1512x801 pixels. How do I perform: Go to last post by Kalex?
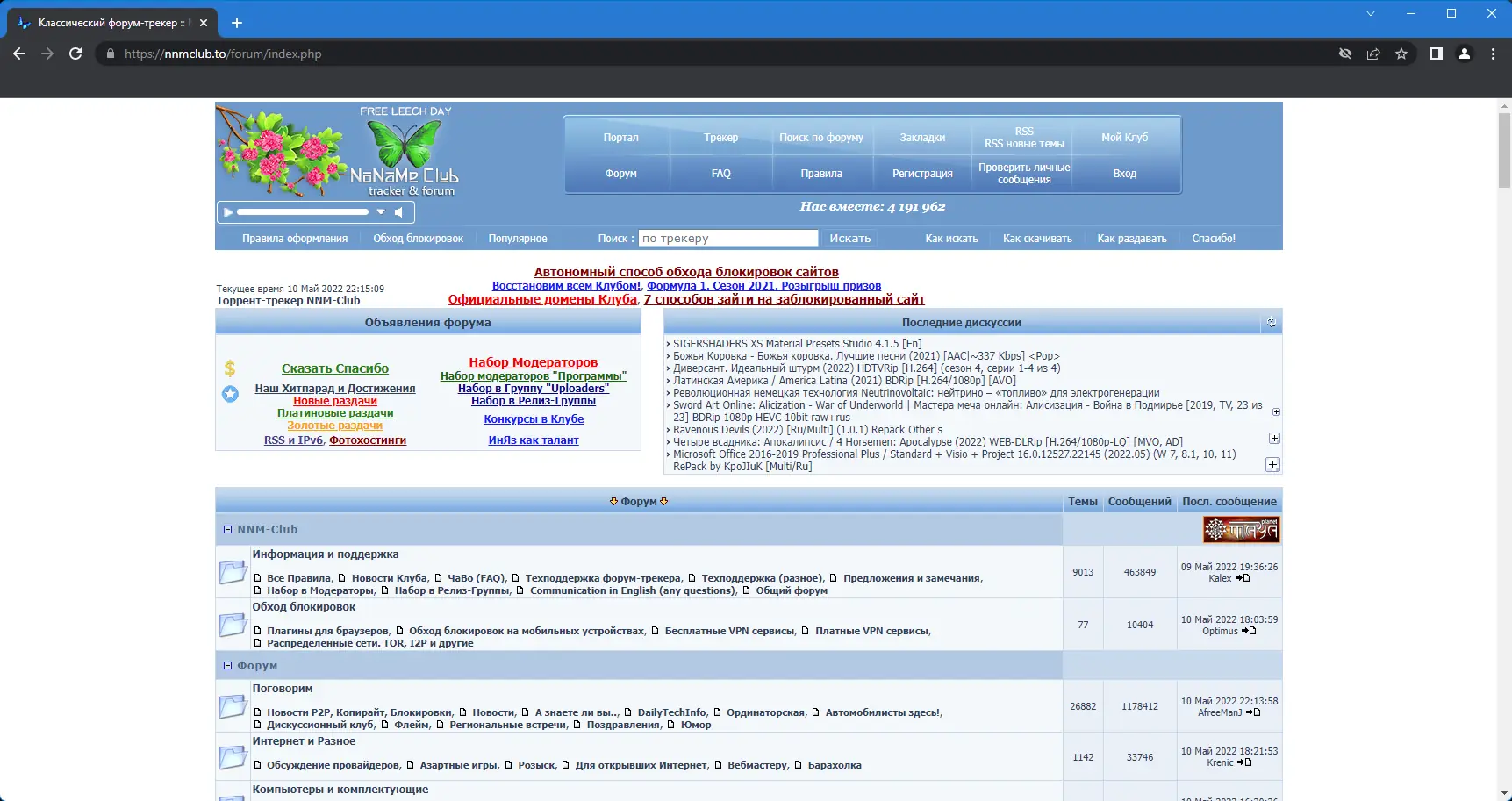click(1243, 578)
